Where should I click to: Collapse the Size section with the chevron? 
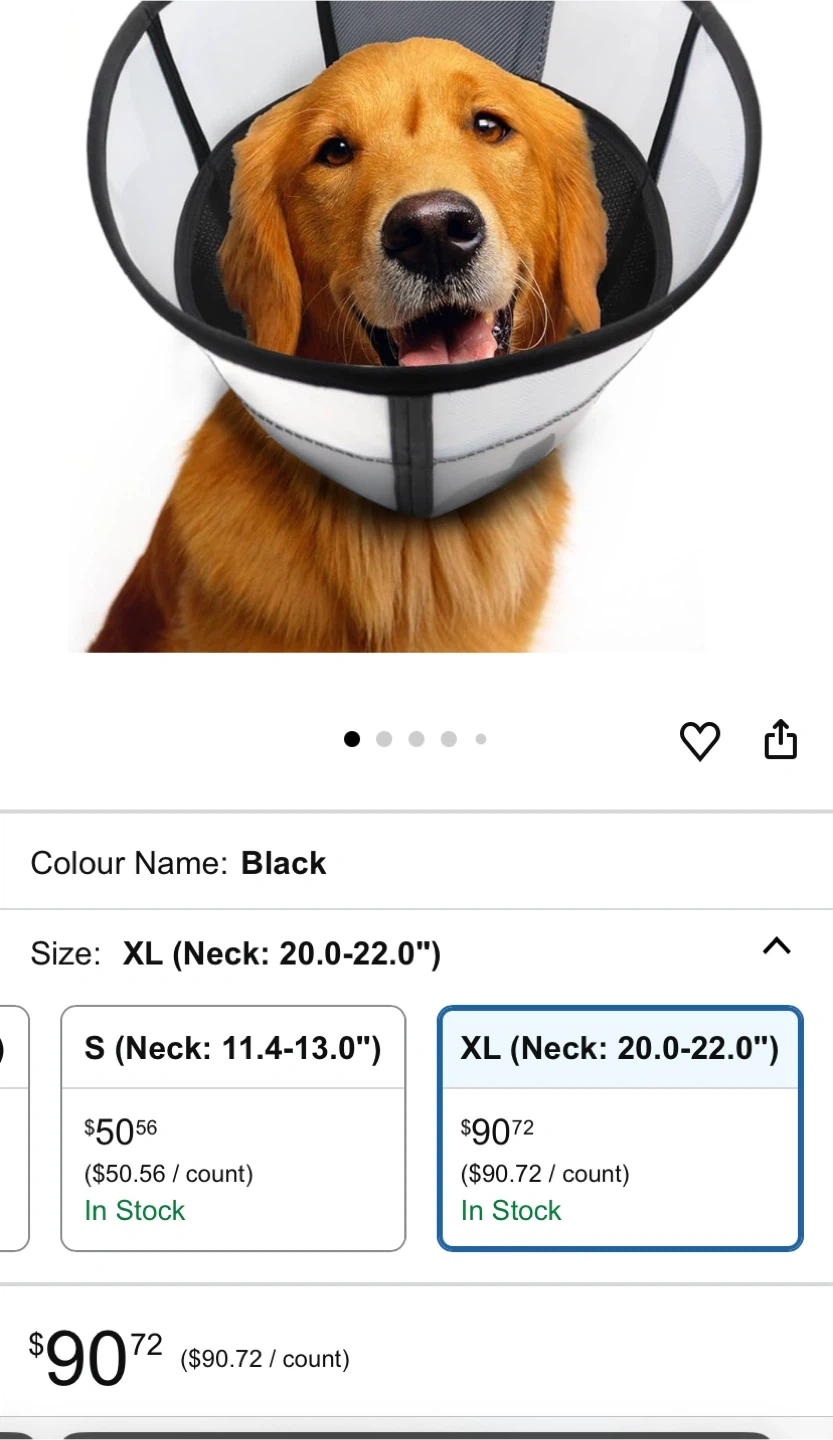click(x=777, y=946)
